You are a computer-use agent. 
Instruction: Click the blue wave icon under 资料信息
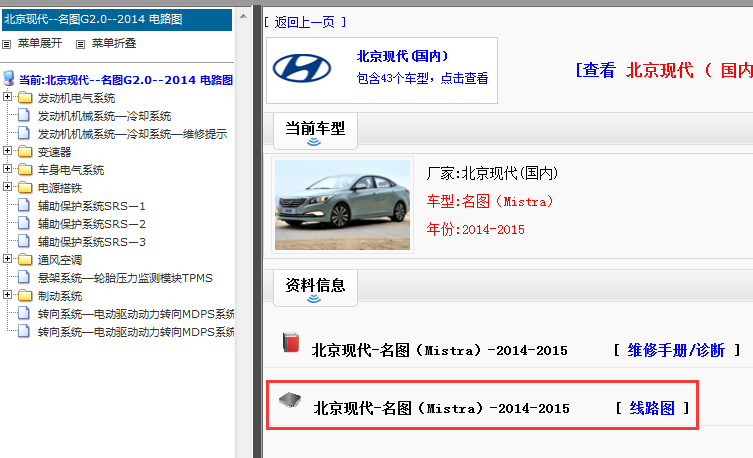click(x=314, y=299)
